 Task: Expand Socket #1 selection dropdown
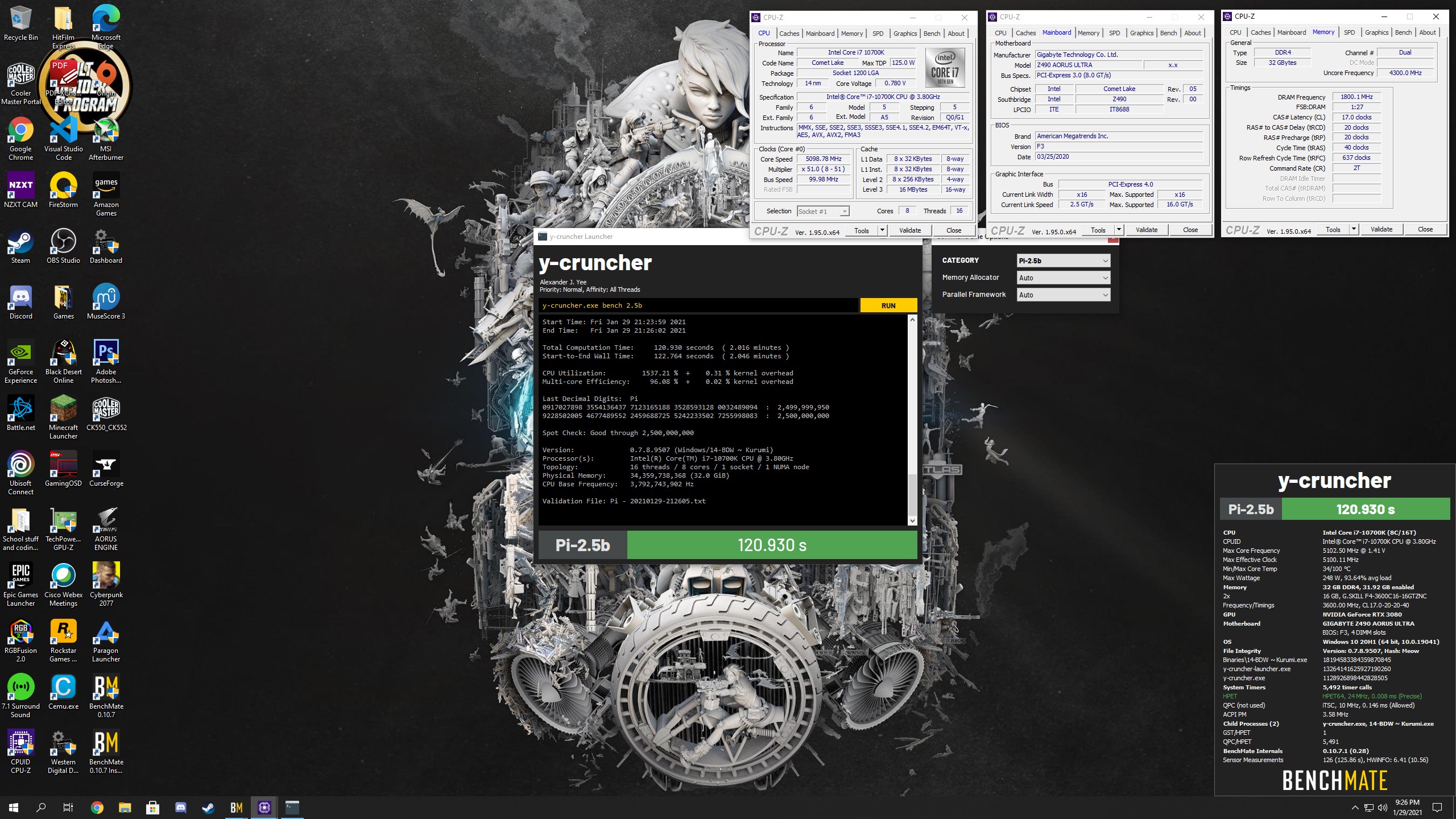(x=823, y=211)
